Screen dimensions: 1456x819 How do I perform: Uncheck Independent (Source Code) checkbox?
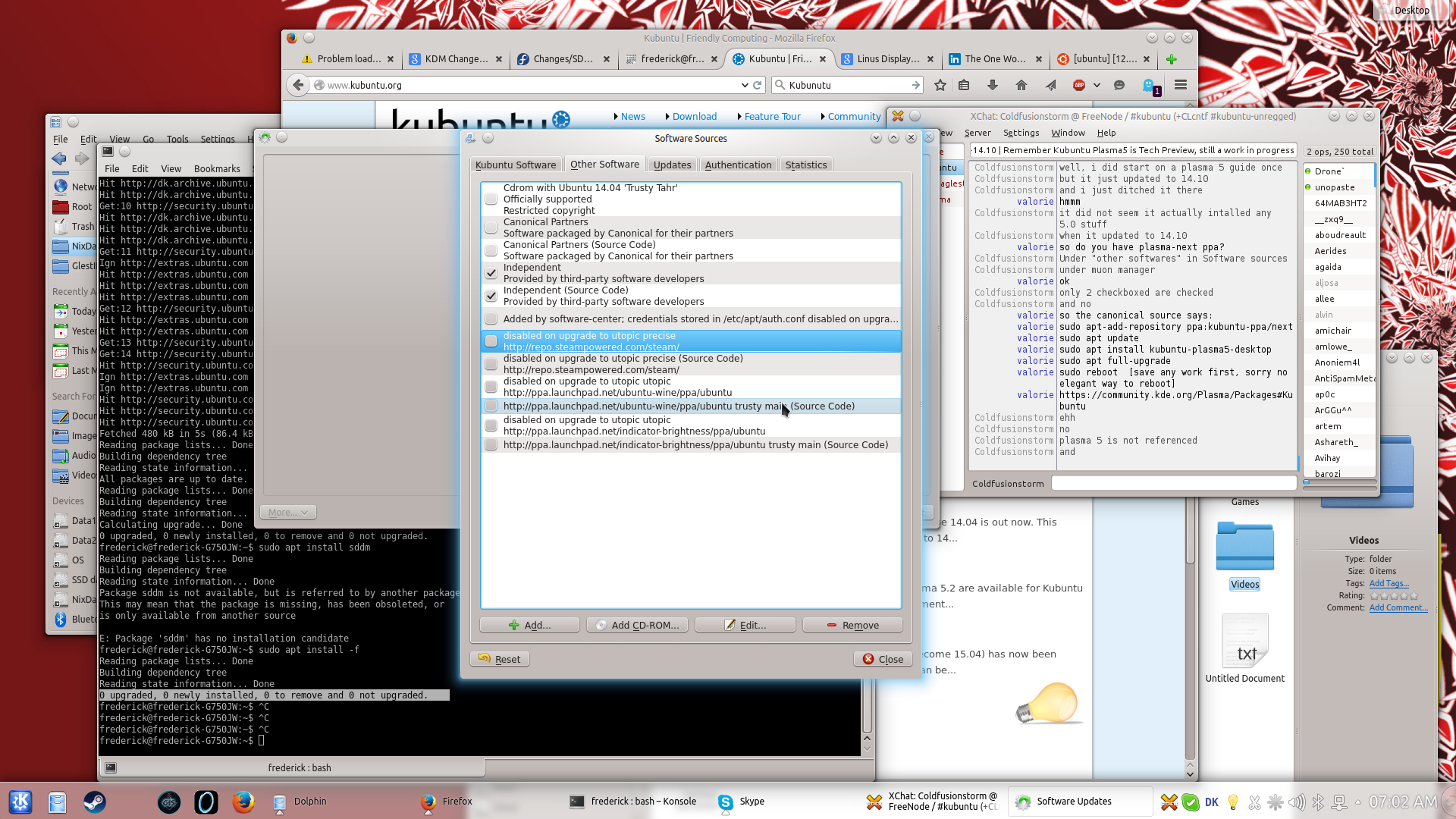coord(491,296)
